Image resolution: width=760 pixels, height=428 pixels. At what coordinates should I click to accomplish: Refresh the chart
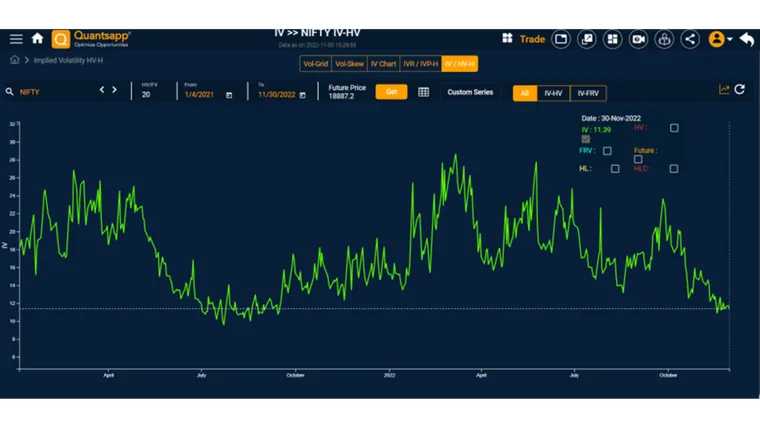click(x=740, y=89)
